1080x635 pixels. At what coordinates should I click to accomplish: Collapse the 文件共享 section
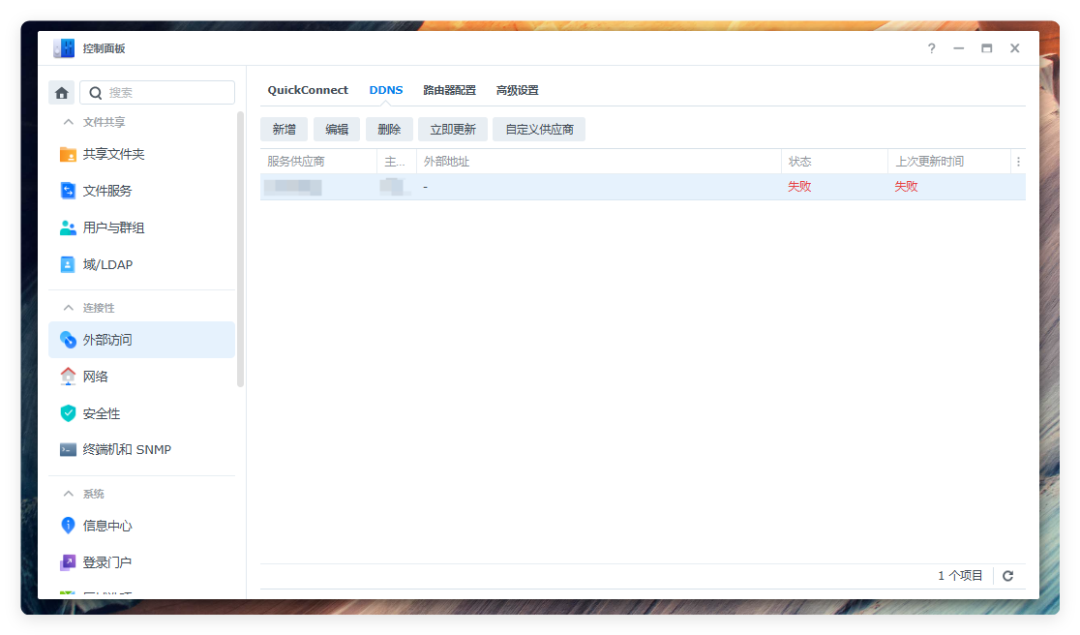pyautogui.click(x=68, y=122)
